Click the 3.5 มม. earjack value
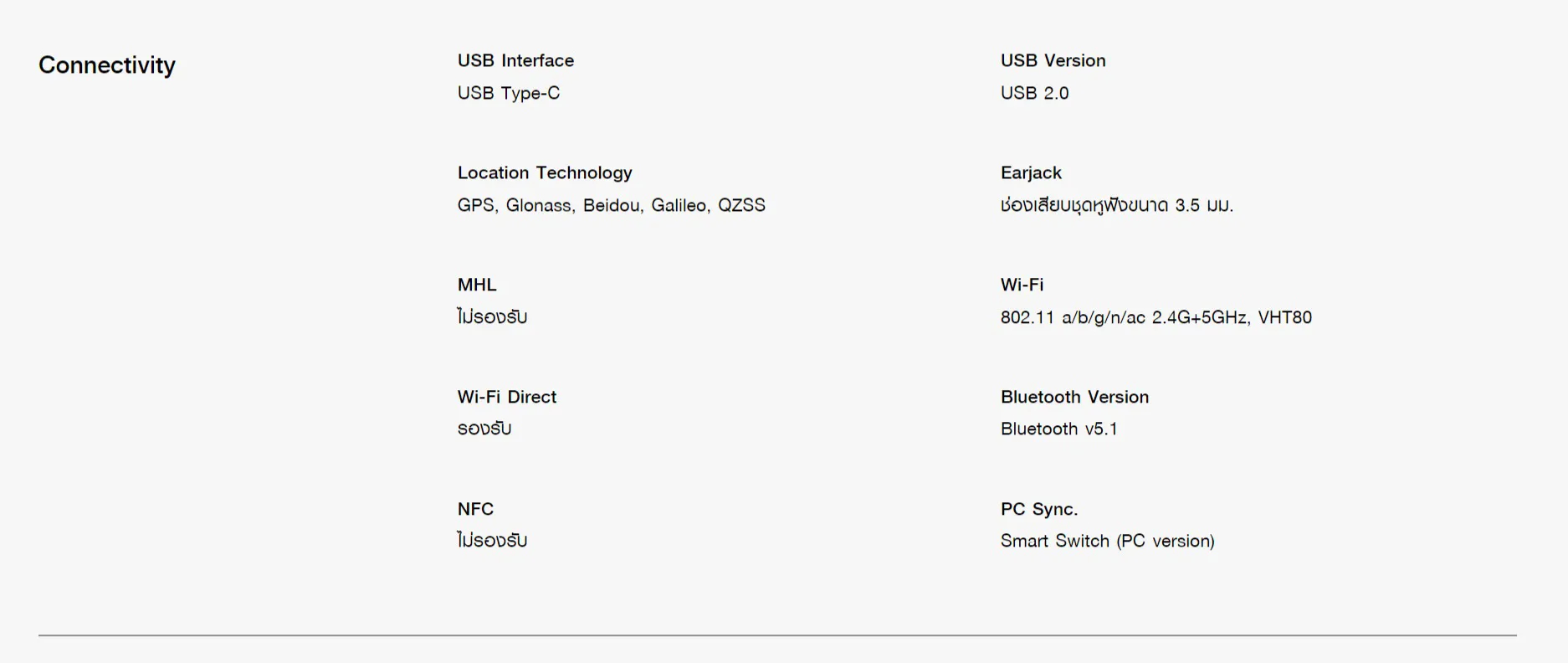 tap(1116, 205)
